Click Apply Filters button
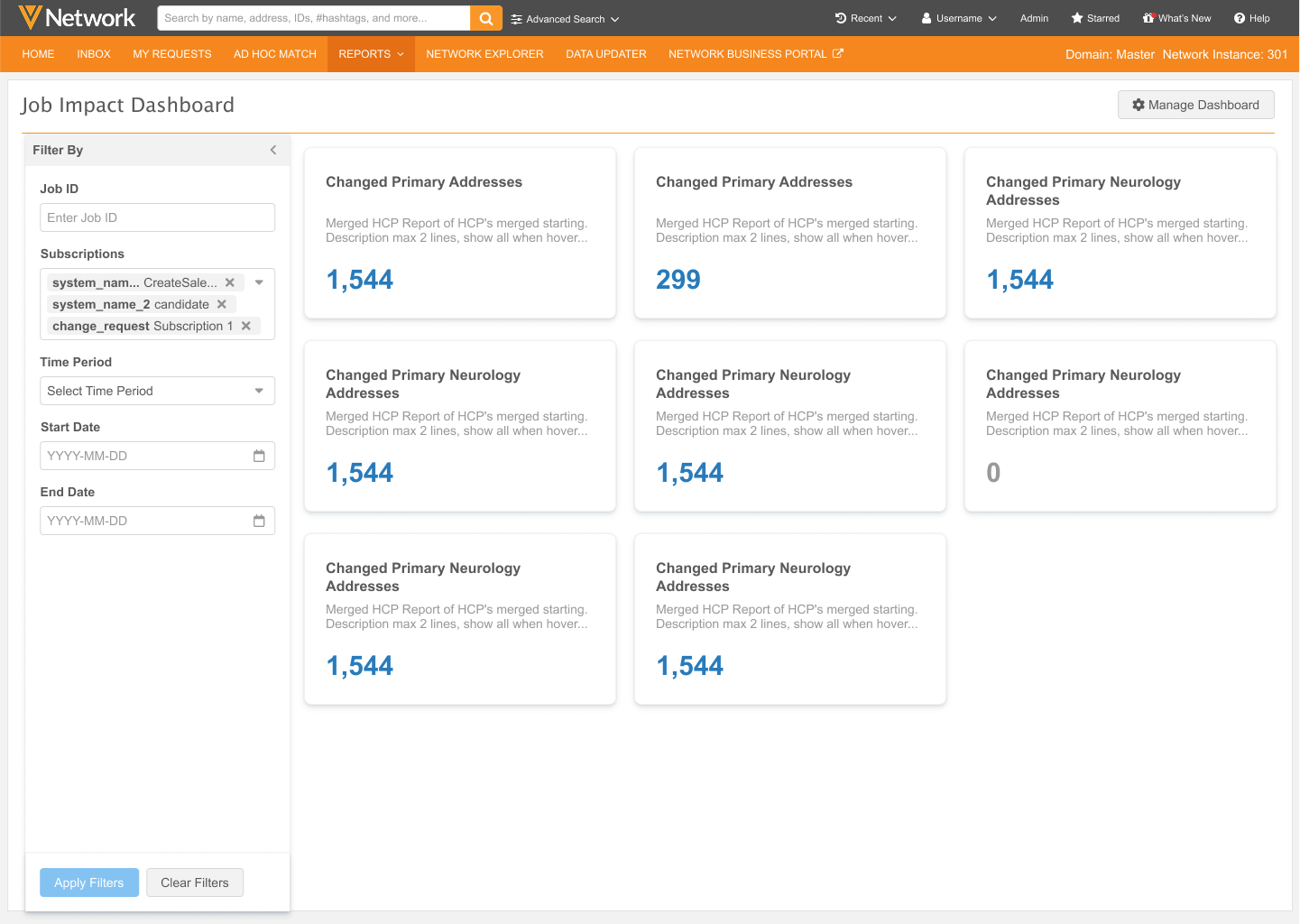The width and height of the screenshot is (1300, 924). pos(89,882)
